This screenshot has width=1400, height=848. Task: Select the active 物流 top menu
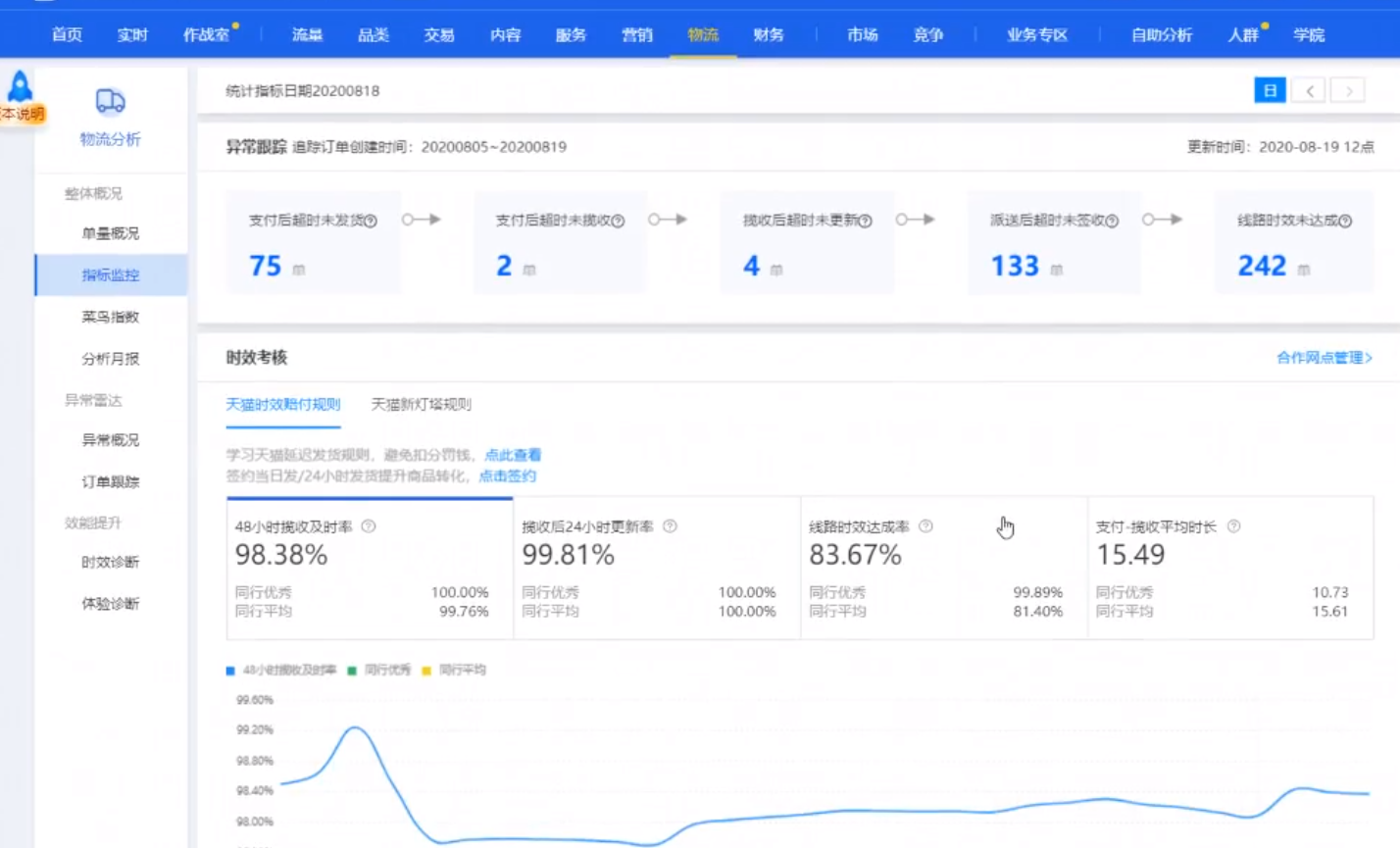pyautogui.click(x=703, y=35)
